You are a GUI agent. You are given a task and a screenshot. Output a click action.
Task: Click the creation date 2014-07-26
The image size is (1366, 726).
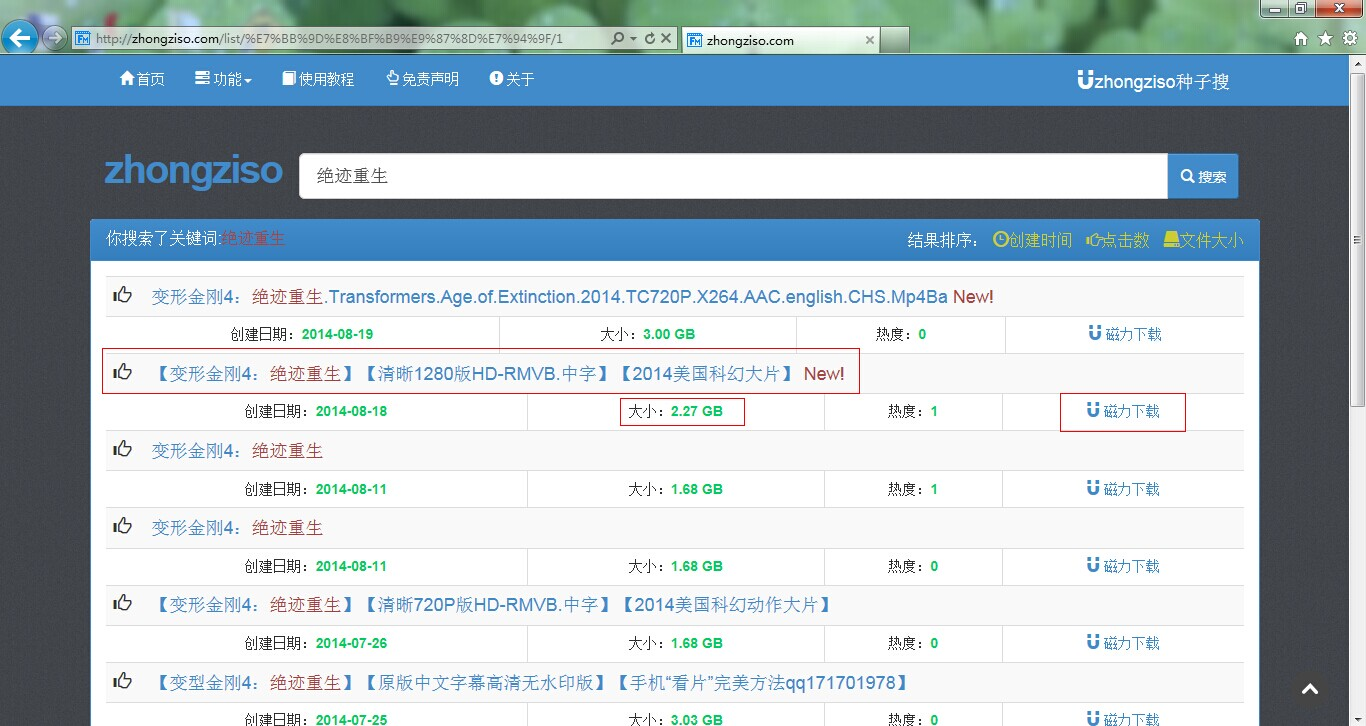351,643
